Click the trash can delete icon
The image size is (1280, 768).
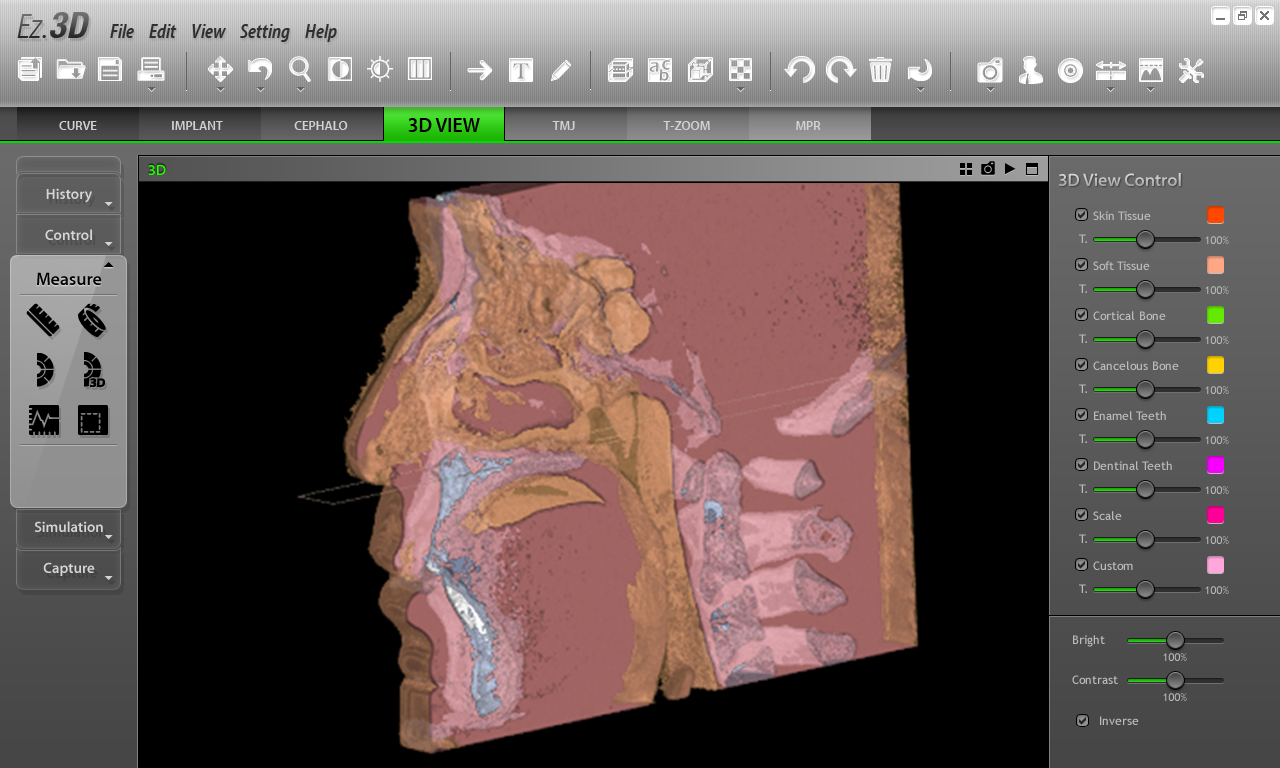[x=880, y=70]
